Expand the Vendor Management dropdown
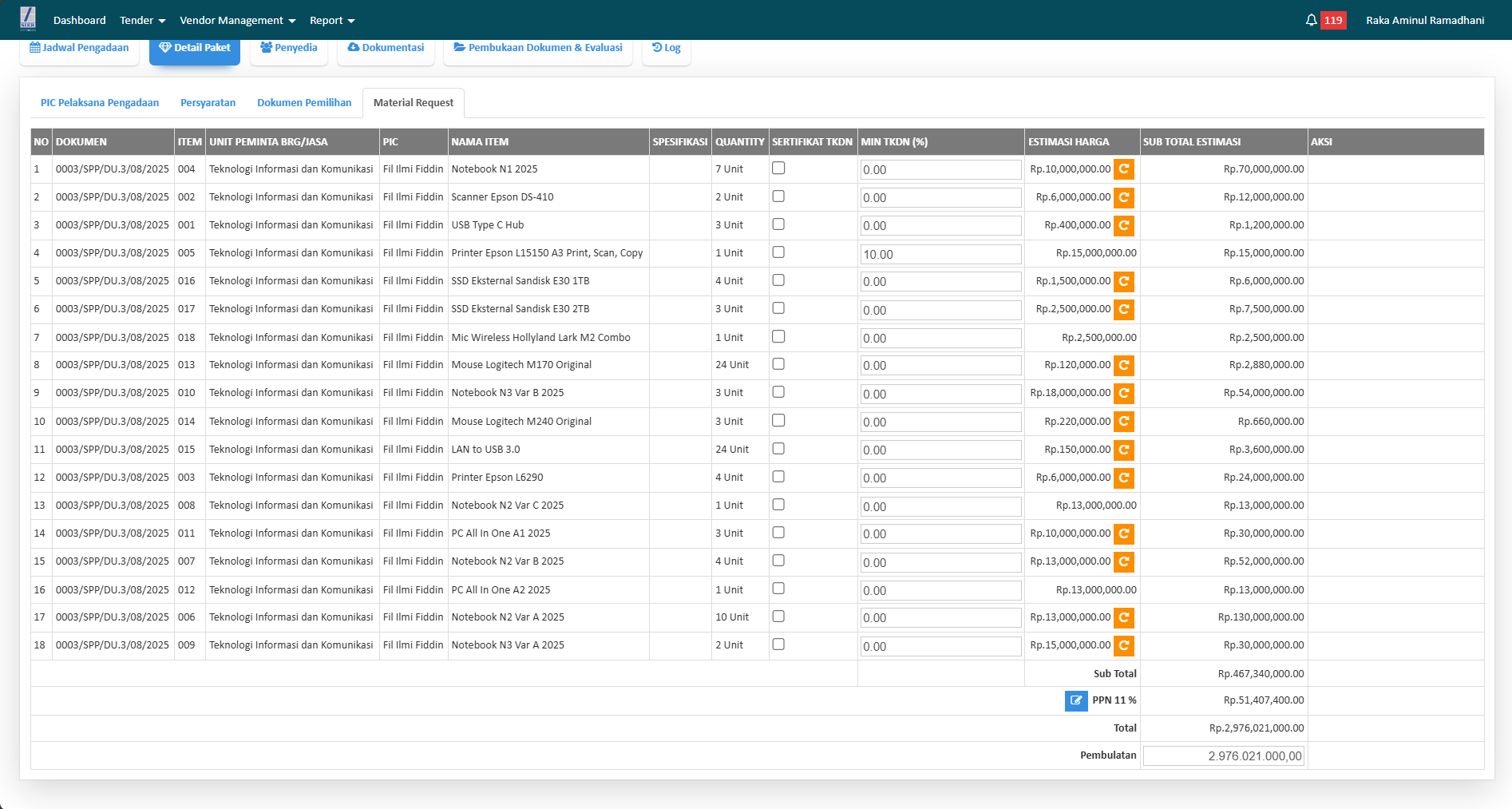Viewport: 1512px width, 809px height. [237, 20]
